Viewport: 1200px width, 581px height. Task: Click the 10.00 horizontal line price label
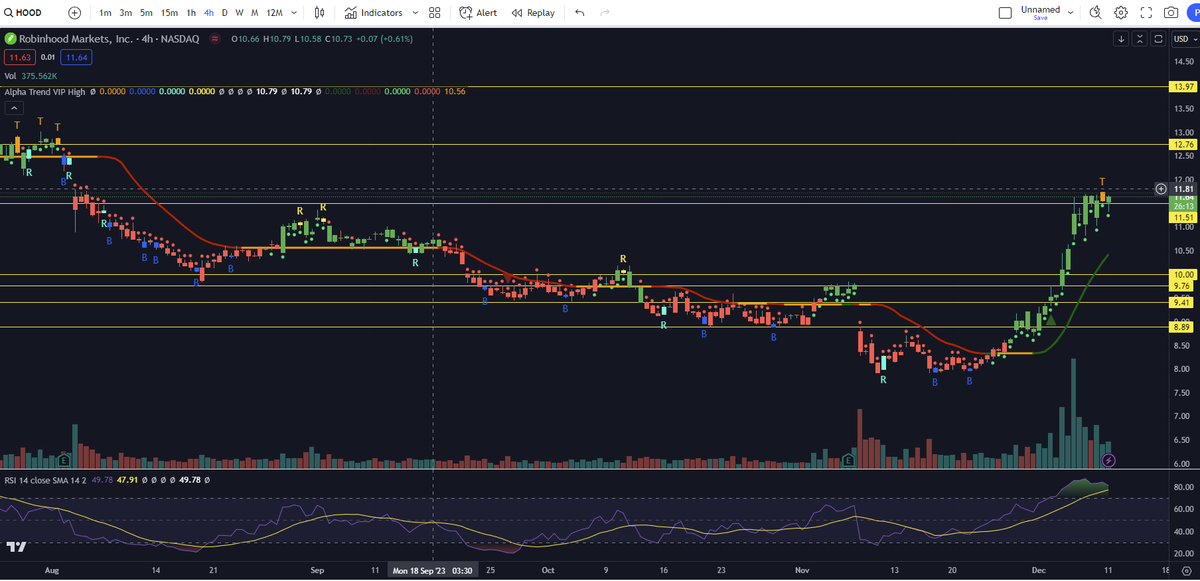[x=1184, y=274]
